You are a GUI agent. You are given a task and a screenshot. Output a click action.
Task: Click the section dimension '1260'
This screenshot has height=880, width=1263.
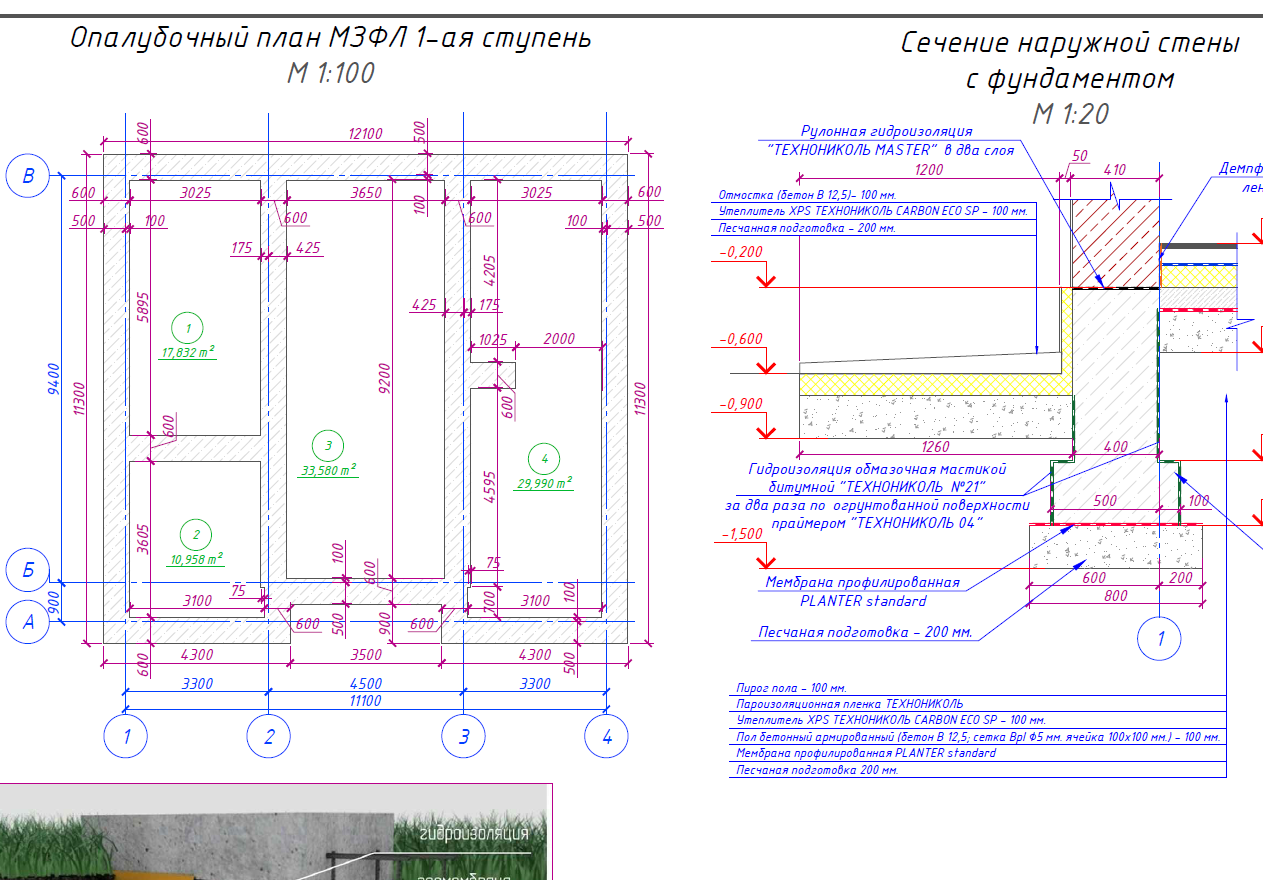pos(936,447)
